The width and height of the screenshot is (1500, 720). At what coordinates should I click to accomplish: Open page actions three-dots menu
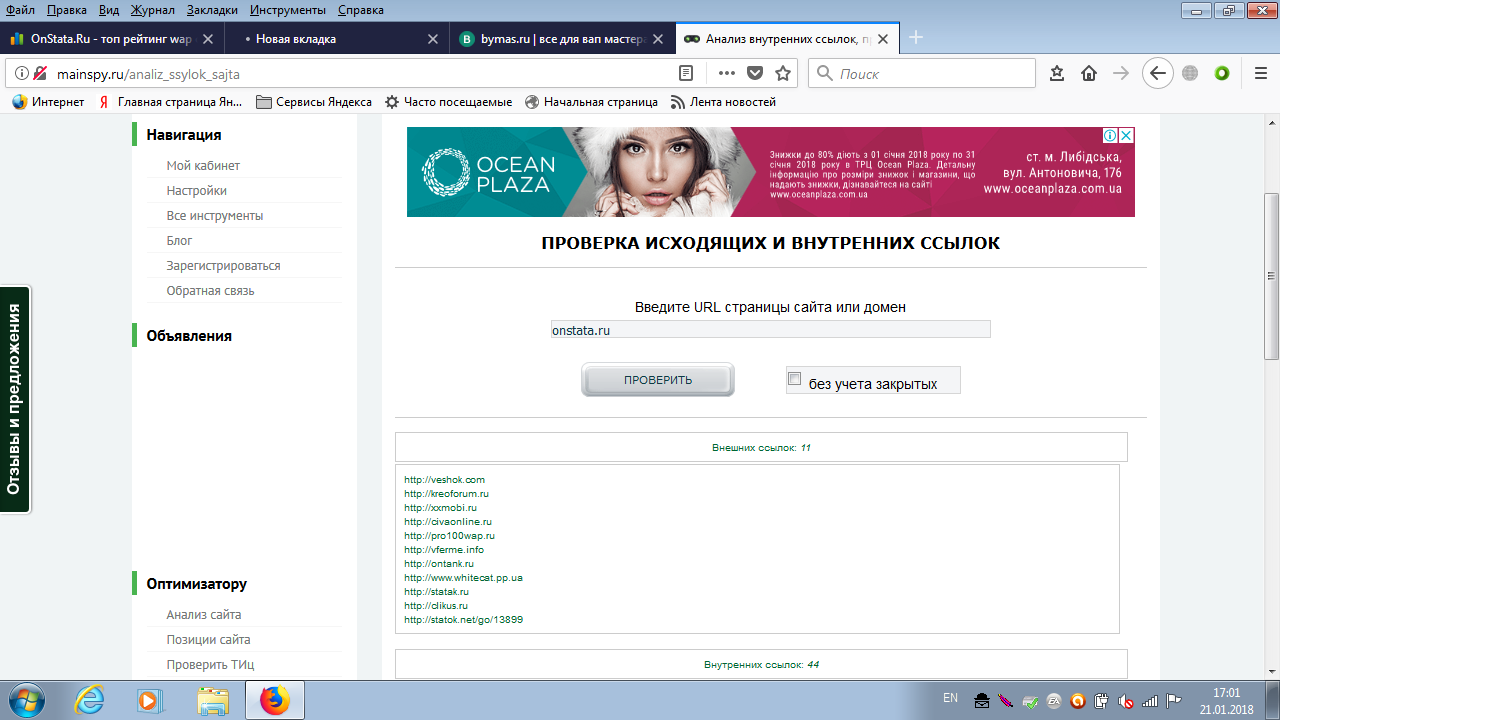(727, 73)
